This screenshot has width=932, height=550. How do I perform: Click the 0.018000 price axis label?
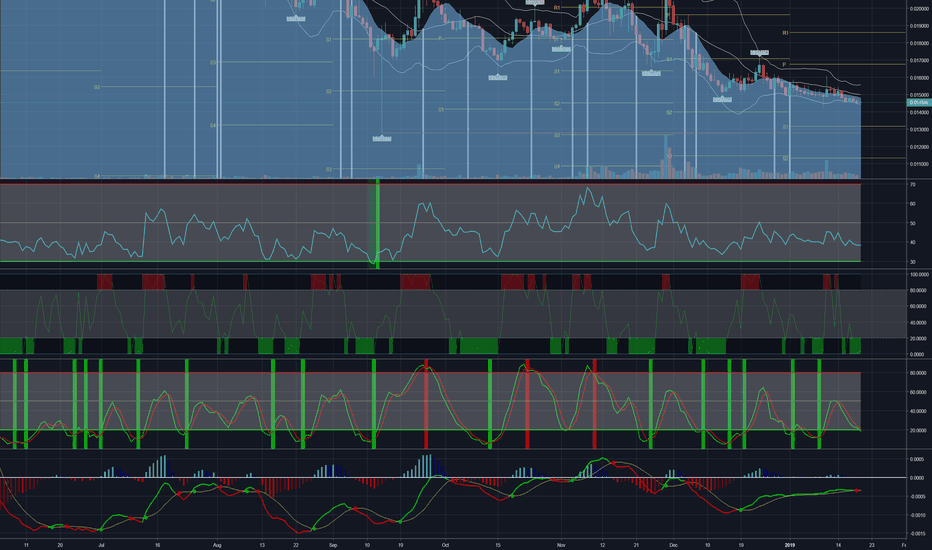(x=919, y=43)
